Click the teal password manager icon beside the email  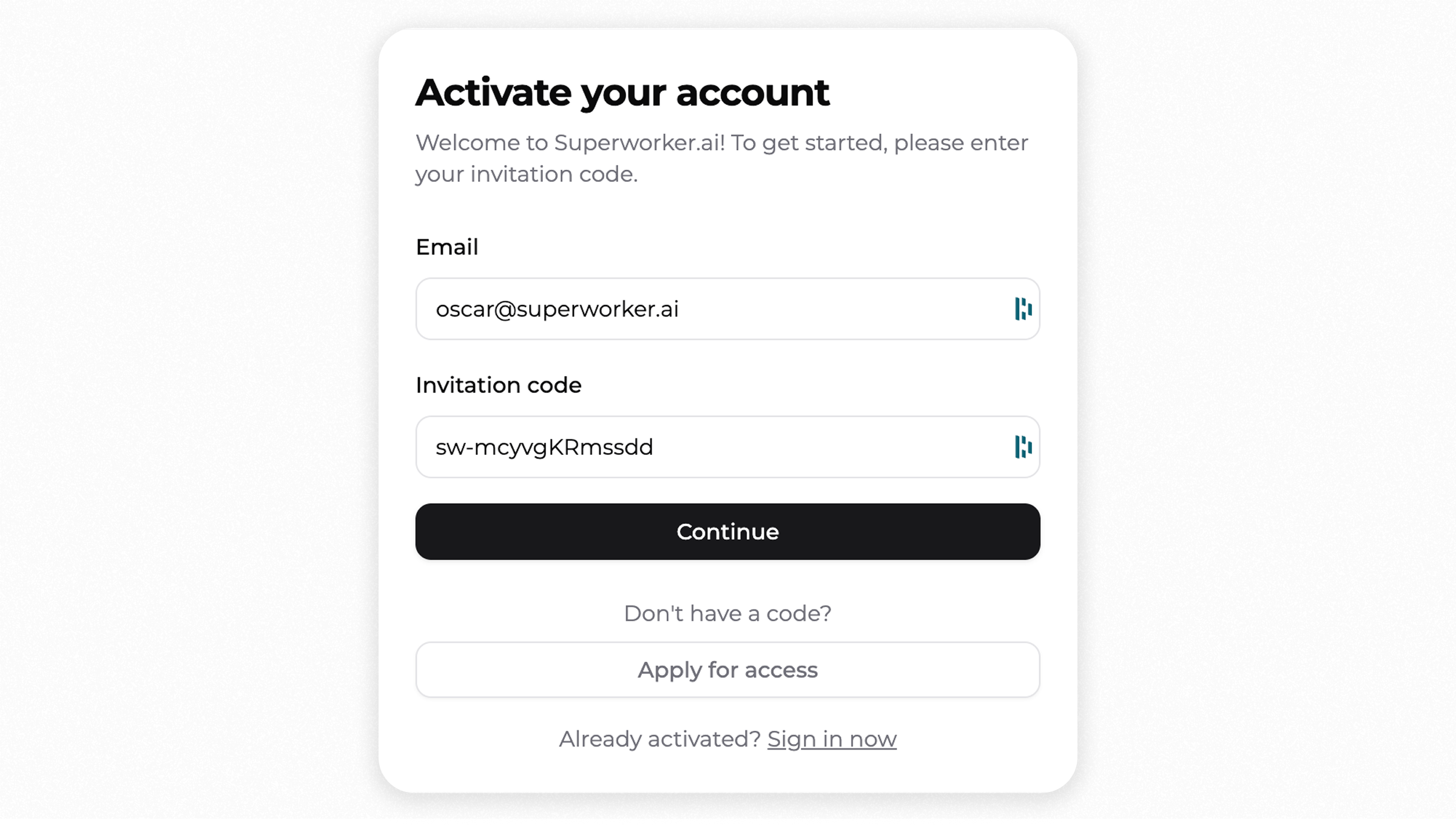(1023, 309)
